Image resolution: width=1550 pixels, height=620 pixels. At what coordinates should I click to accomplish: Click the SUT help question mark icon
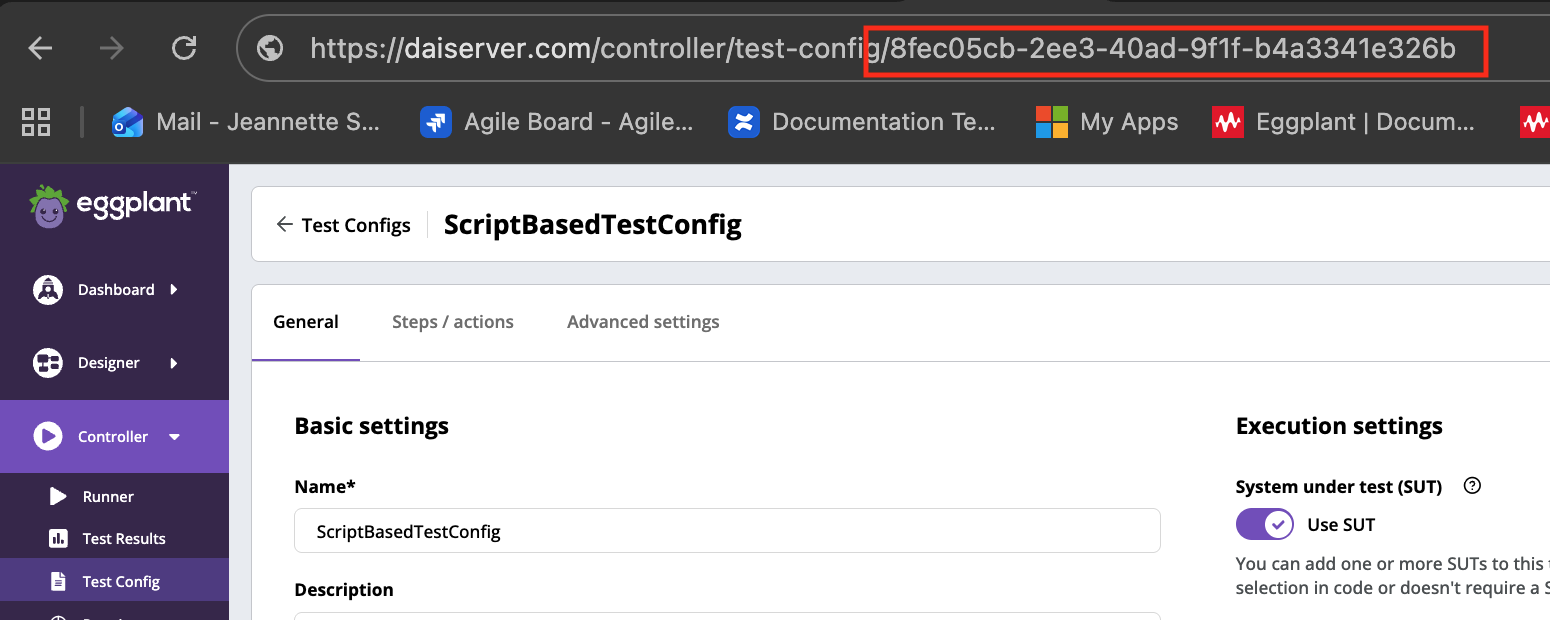(1471, 486)
